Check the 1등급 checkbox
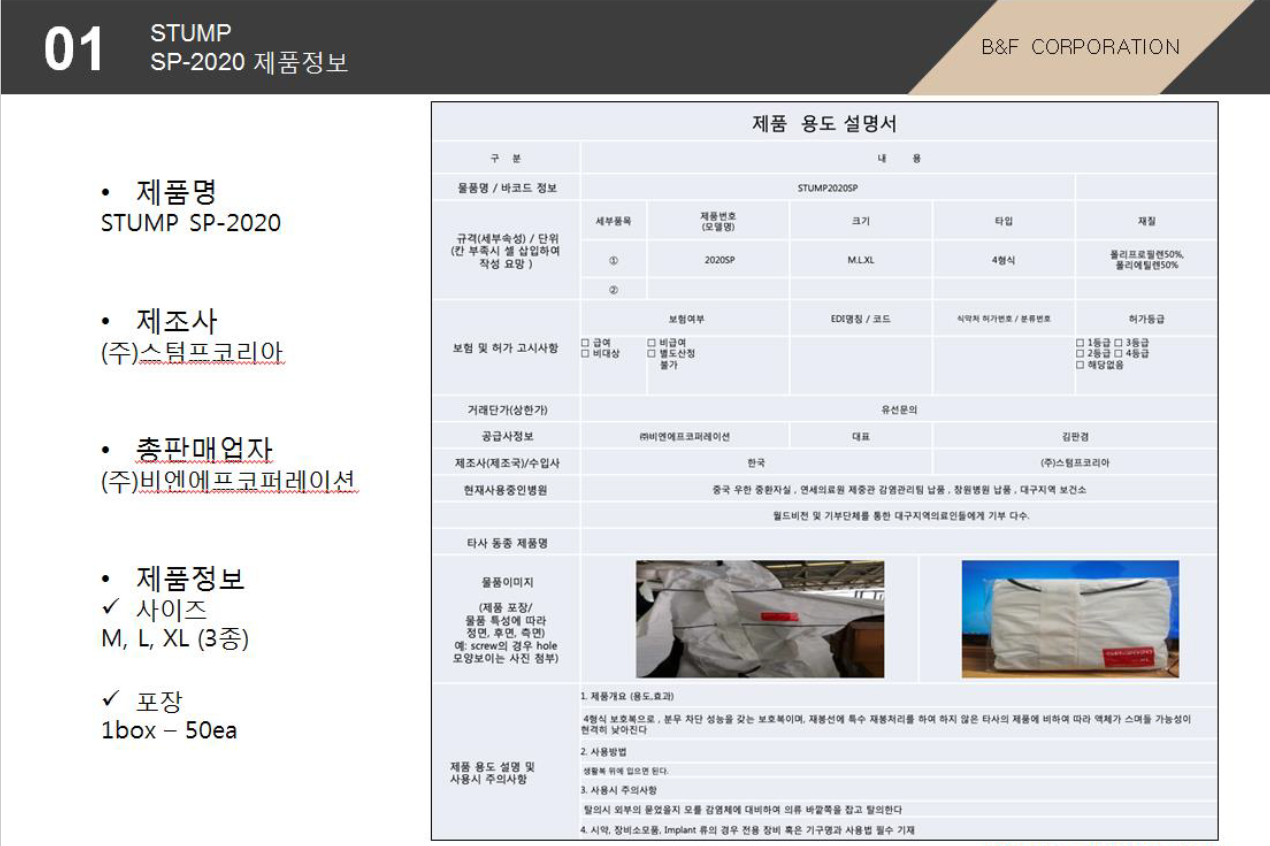Screen dimensions: 1270x846 [1080, 343]
